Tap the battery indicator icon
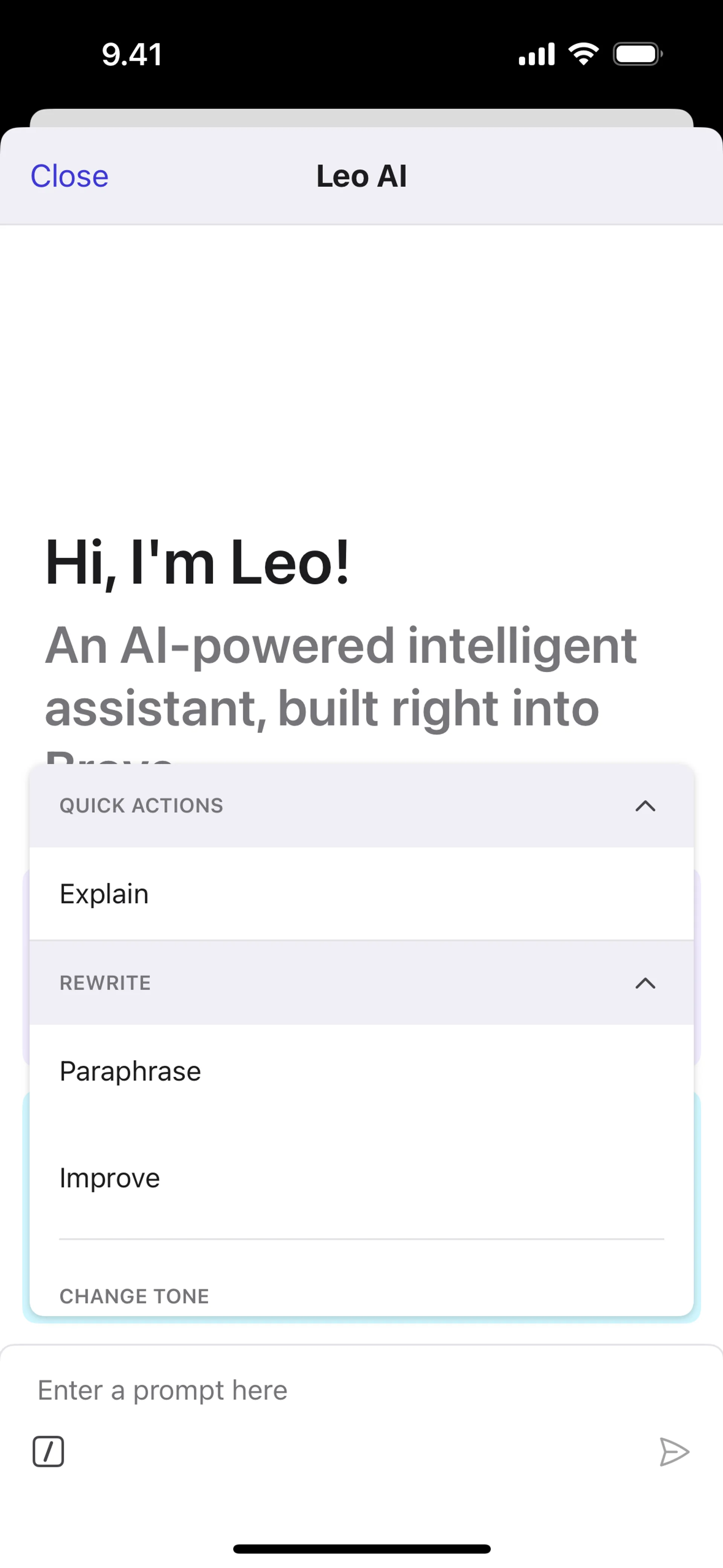Screen dimensions: 723x1568 [637, 54]
